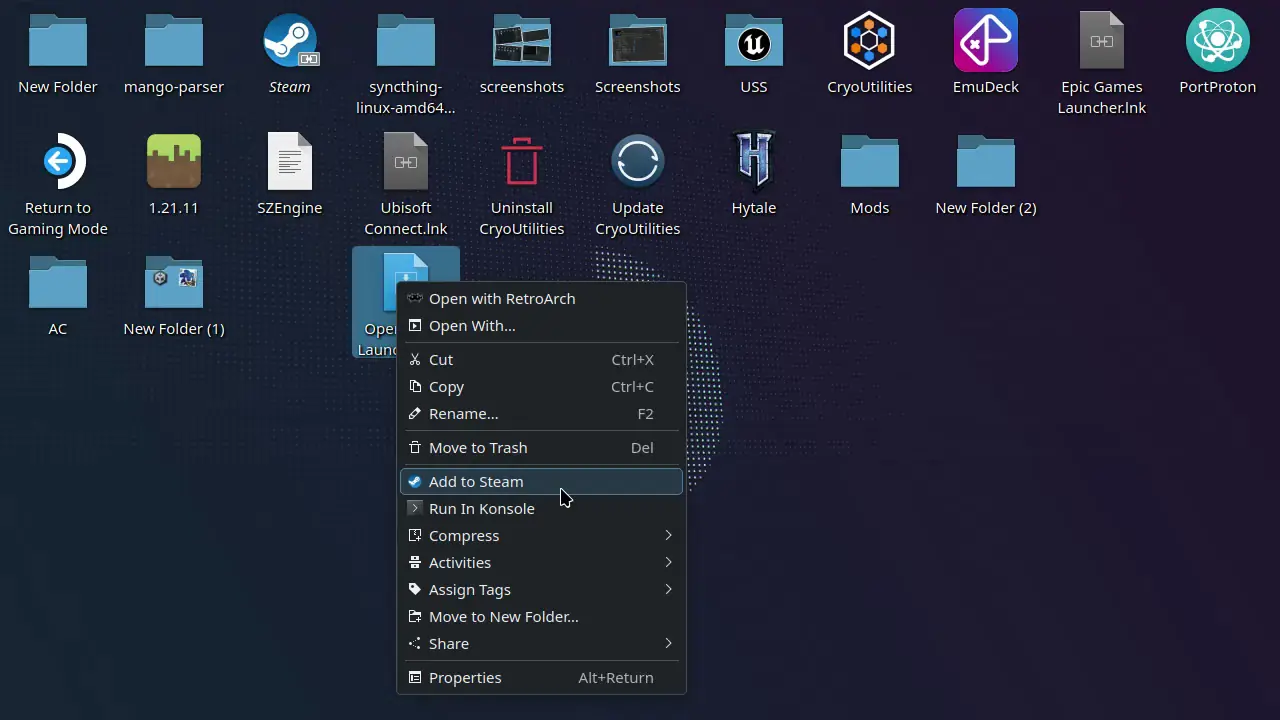Screen dimensions: 1280x720
Task: Launch PortProton
Action: (1217, 40)
